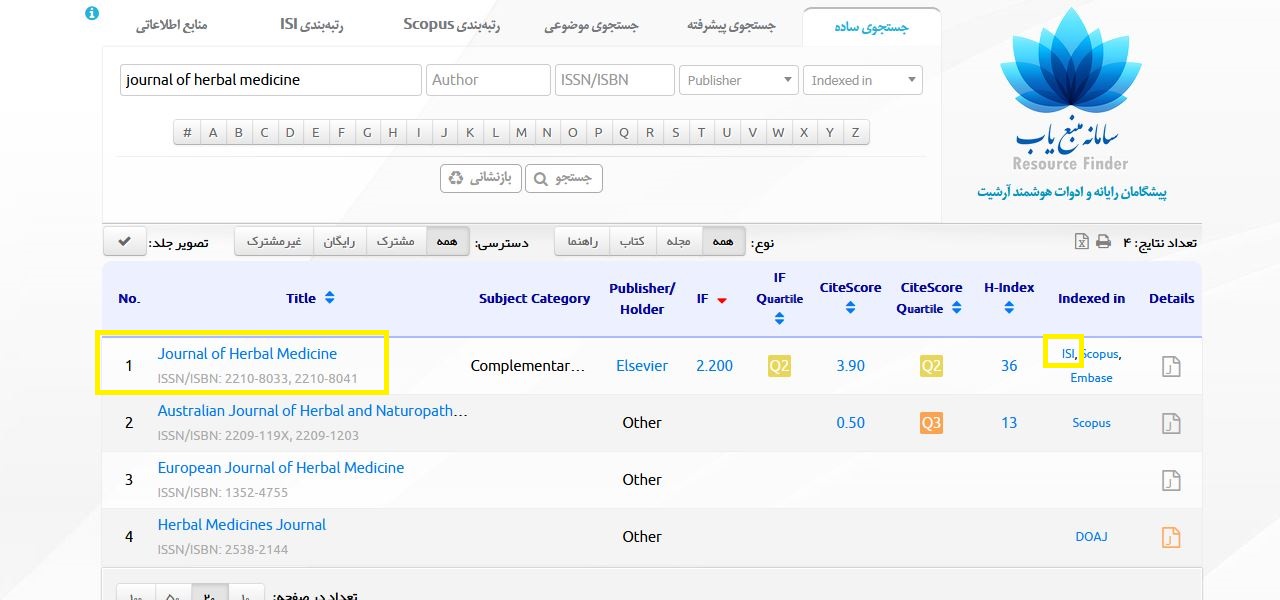Click orange Q3 quartile badge

pos(931,423)
